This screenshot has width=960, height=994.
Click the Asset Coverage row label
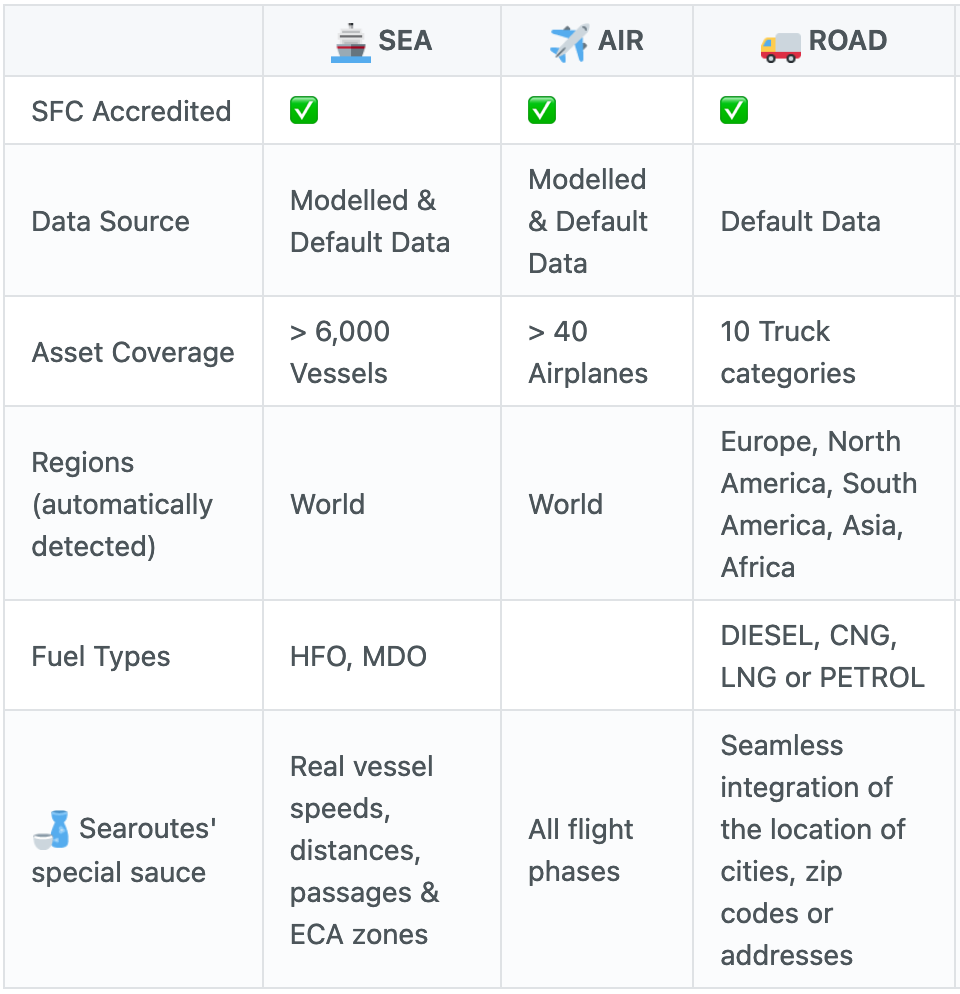pyautogui.click(x=133, y=352)
